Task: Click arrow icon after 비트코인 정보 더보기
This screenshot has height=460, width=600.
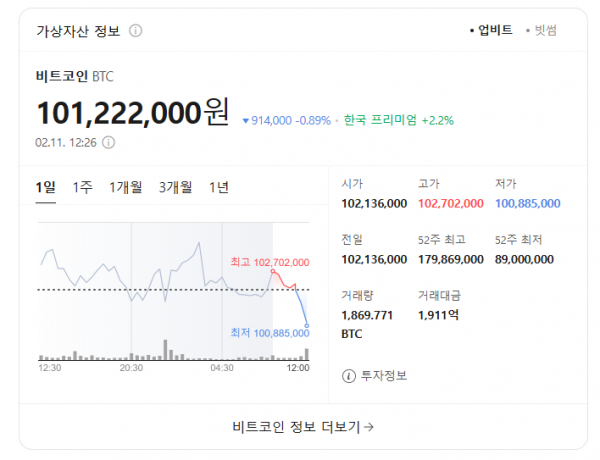Action: click(369, 428)
